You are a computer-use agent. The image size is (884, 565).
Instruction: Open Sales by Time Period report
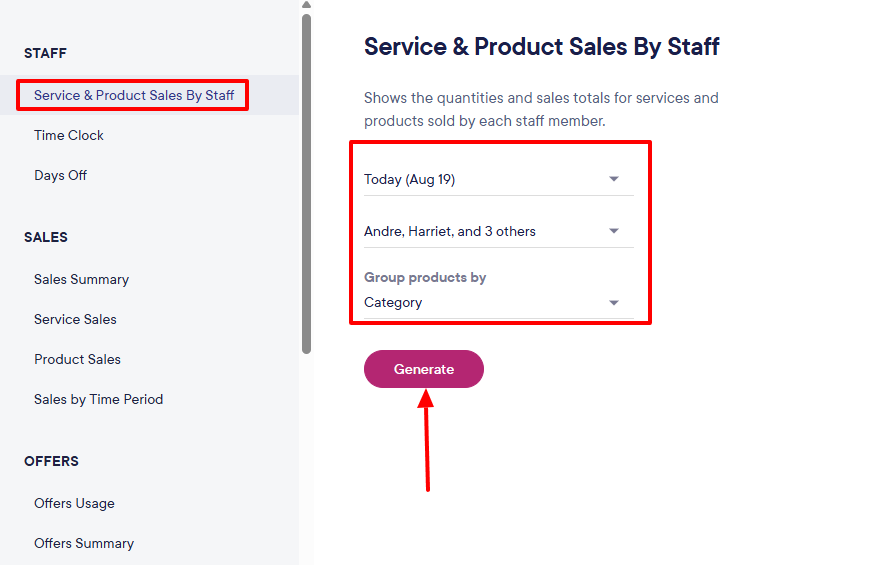click(x=98, y=399)
